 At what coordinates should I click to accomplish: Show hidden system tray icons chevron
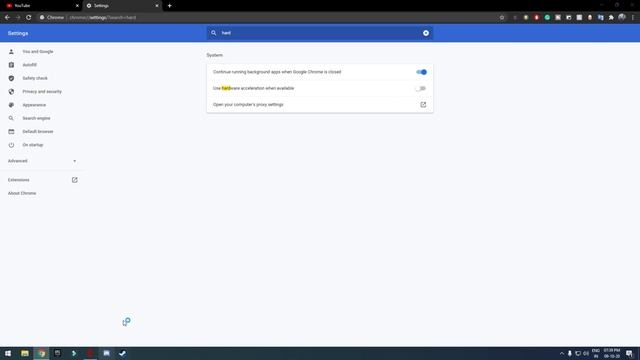(x=562, y=353)
